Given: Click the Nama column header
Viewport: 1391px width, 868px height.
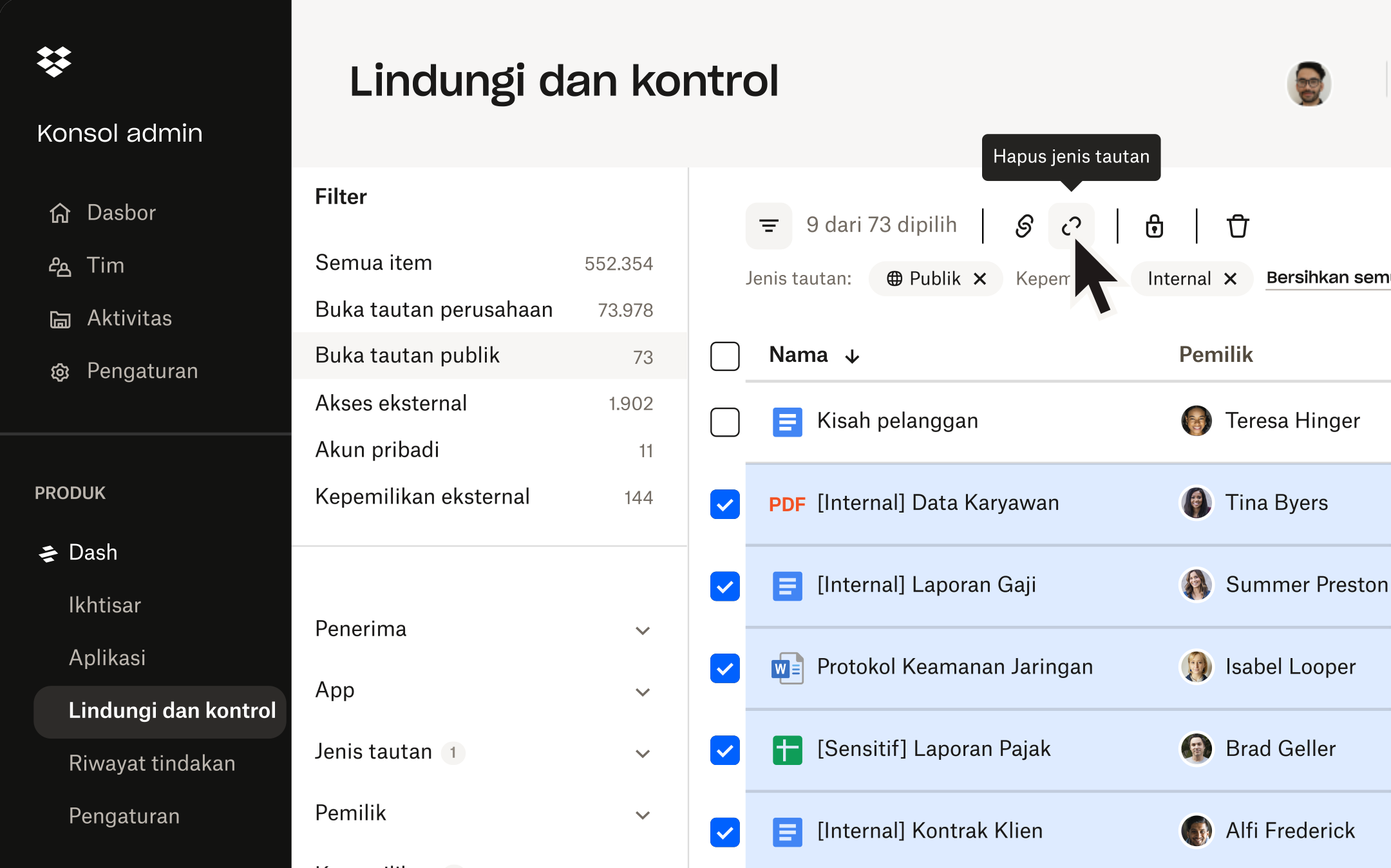Looking at the screenshot, I should click(x=799, y=355).
